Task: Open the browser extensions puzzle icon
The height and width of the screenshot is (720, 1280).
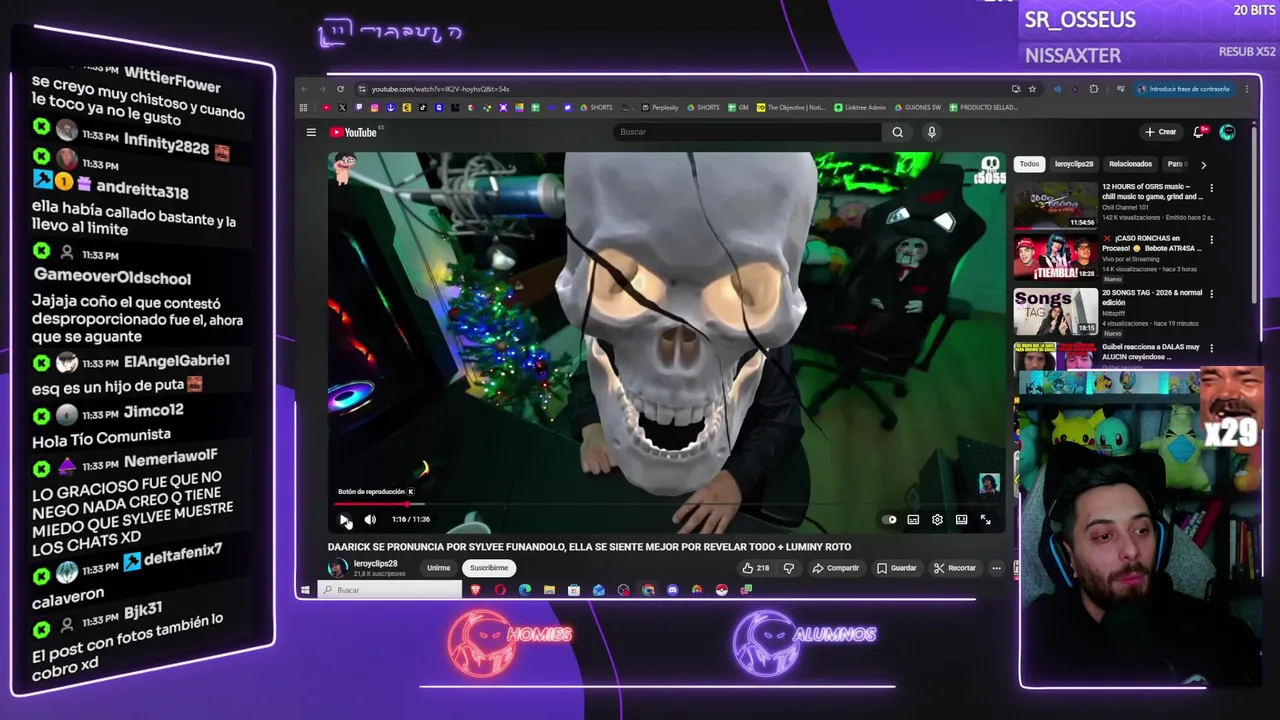Action: [1093, 89]
